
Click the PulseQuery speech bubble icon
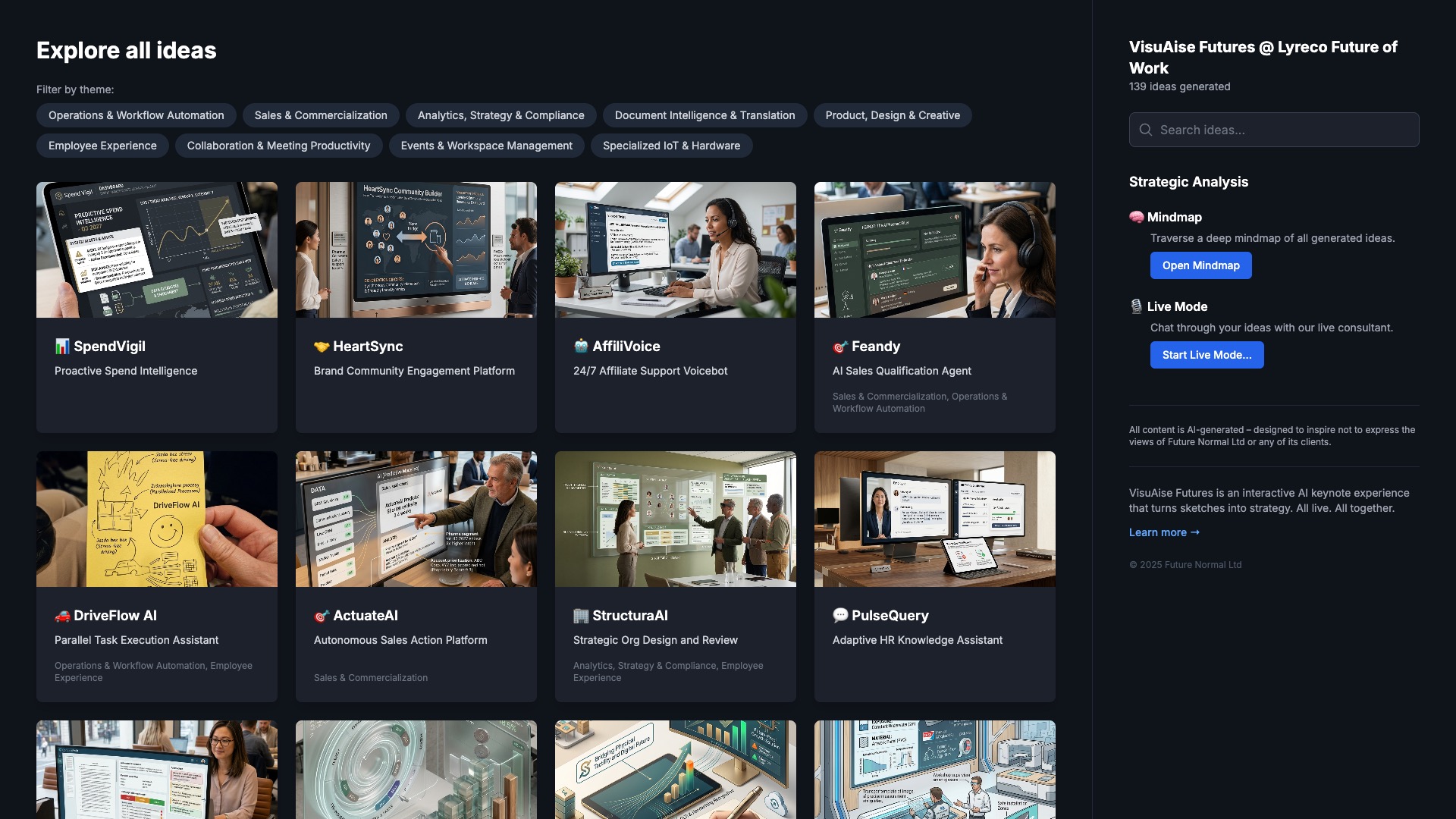840,616
